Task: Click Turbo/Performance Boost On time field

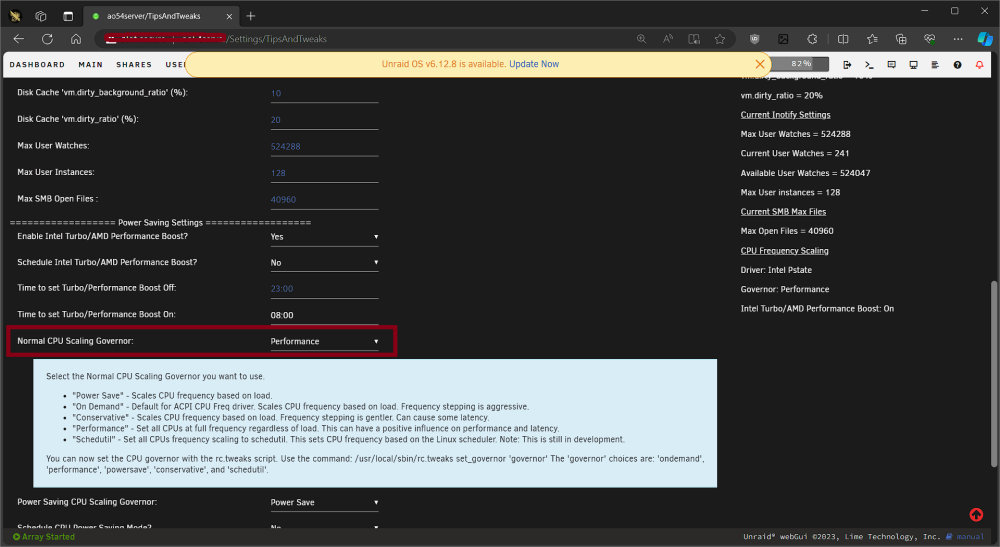Action: [324, 315]
